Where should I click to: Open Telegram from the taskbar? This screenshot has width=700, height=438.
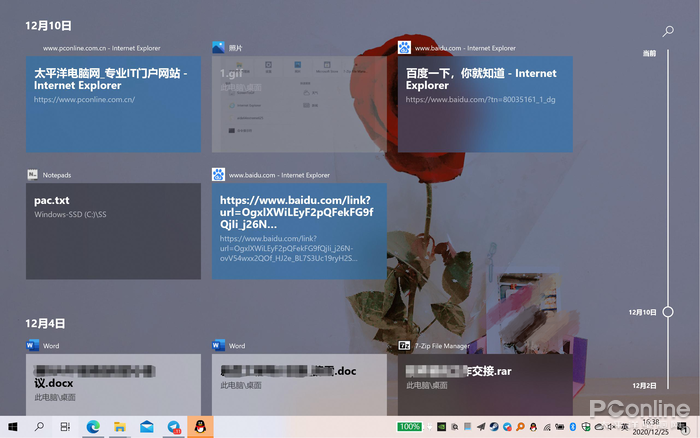click(x=174, y=427)
